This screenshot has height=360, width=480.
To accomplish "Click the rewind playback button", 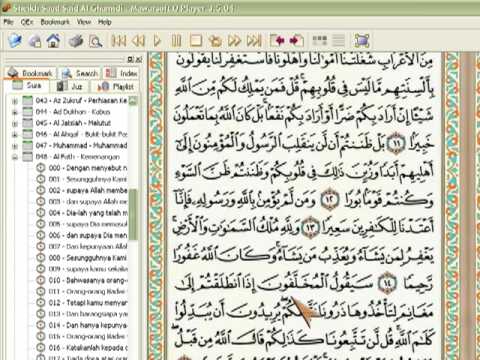I will (x=138, y=41).
